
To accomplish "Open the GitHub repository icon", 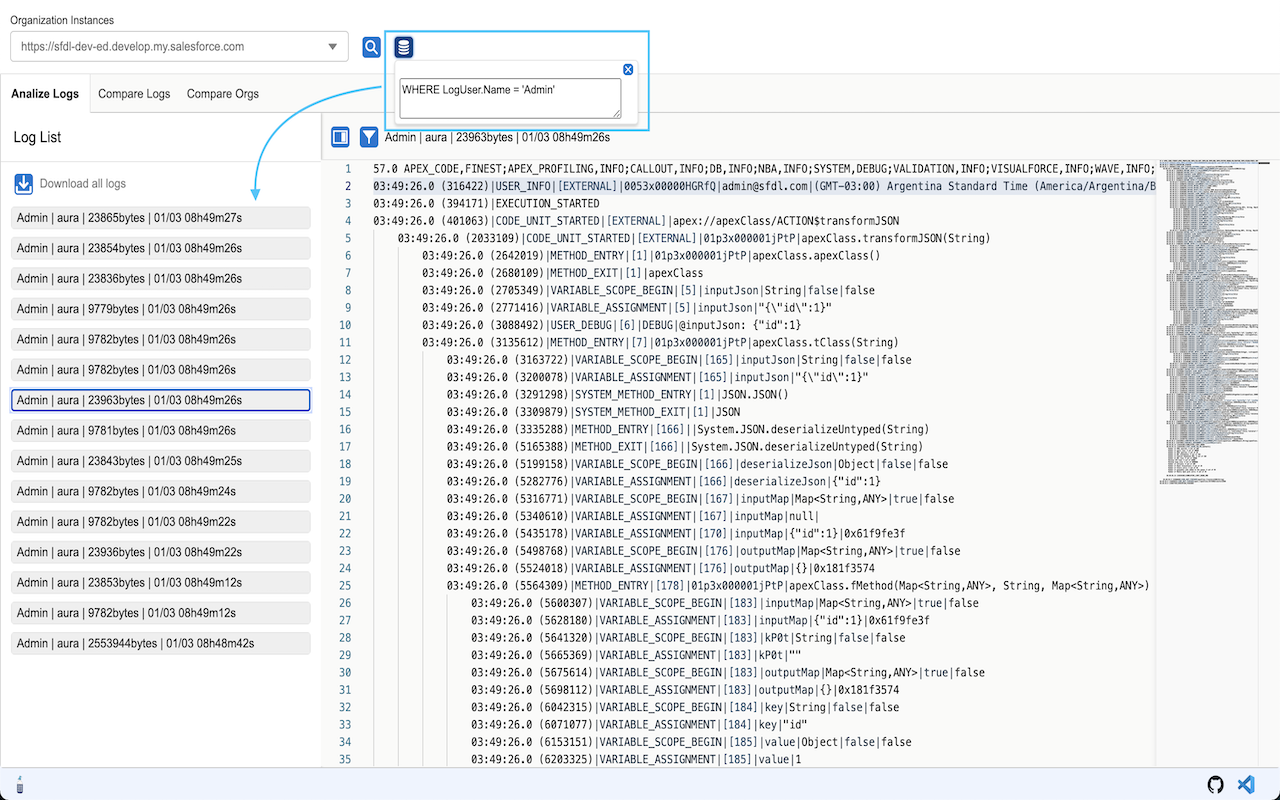I will click(x=1216, y=785).
